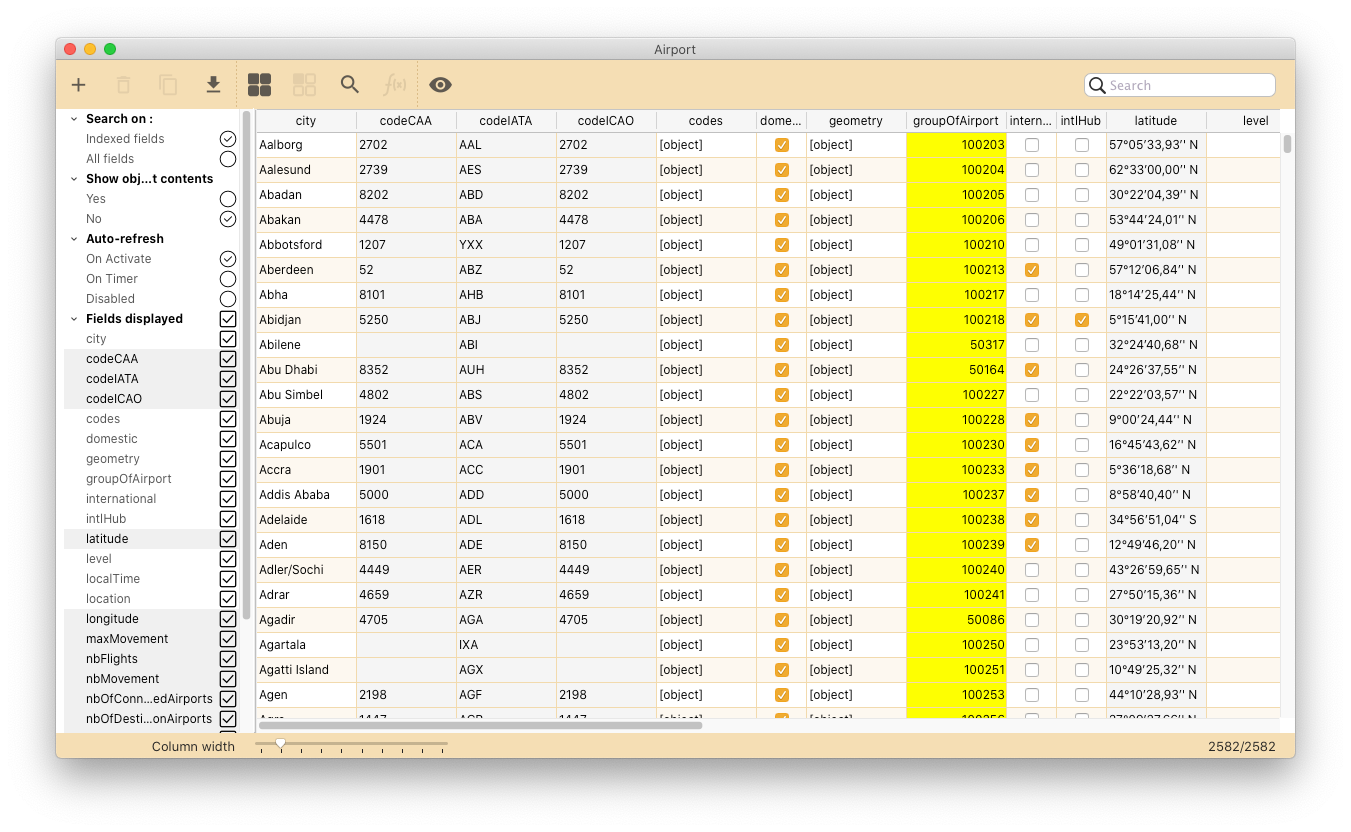Click the codes [object] cell for Adelaide
Screen dimensions: 1351x832
[x=706, y=520]
